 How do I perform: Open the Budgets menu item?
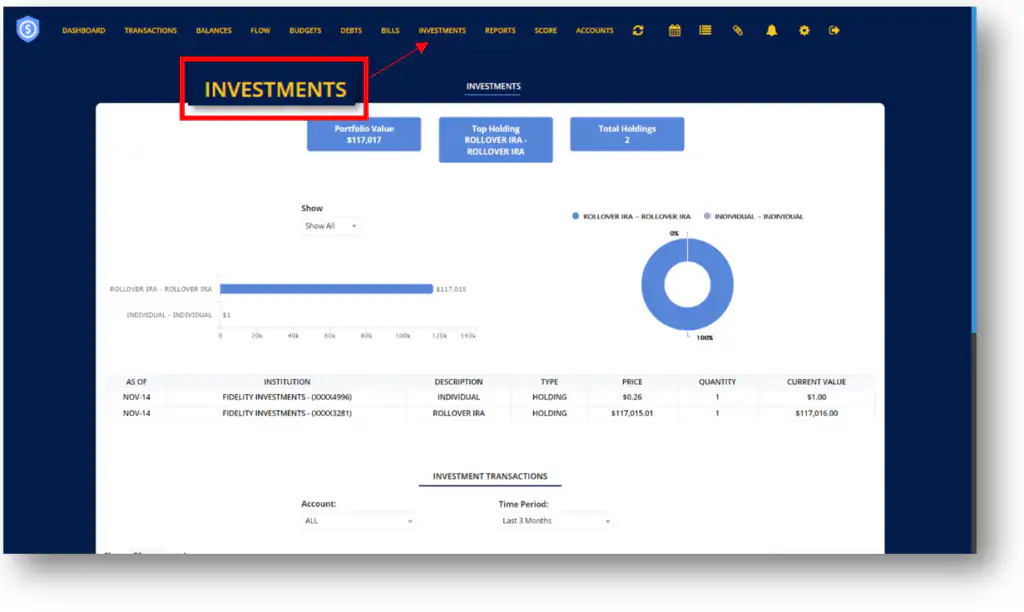(305, 31)
